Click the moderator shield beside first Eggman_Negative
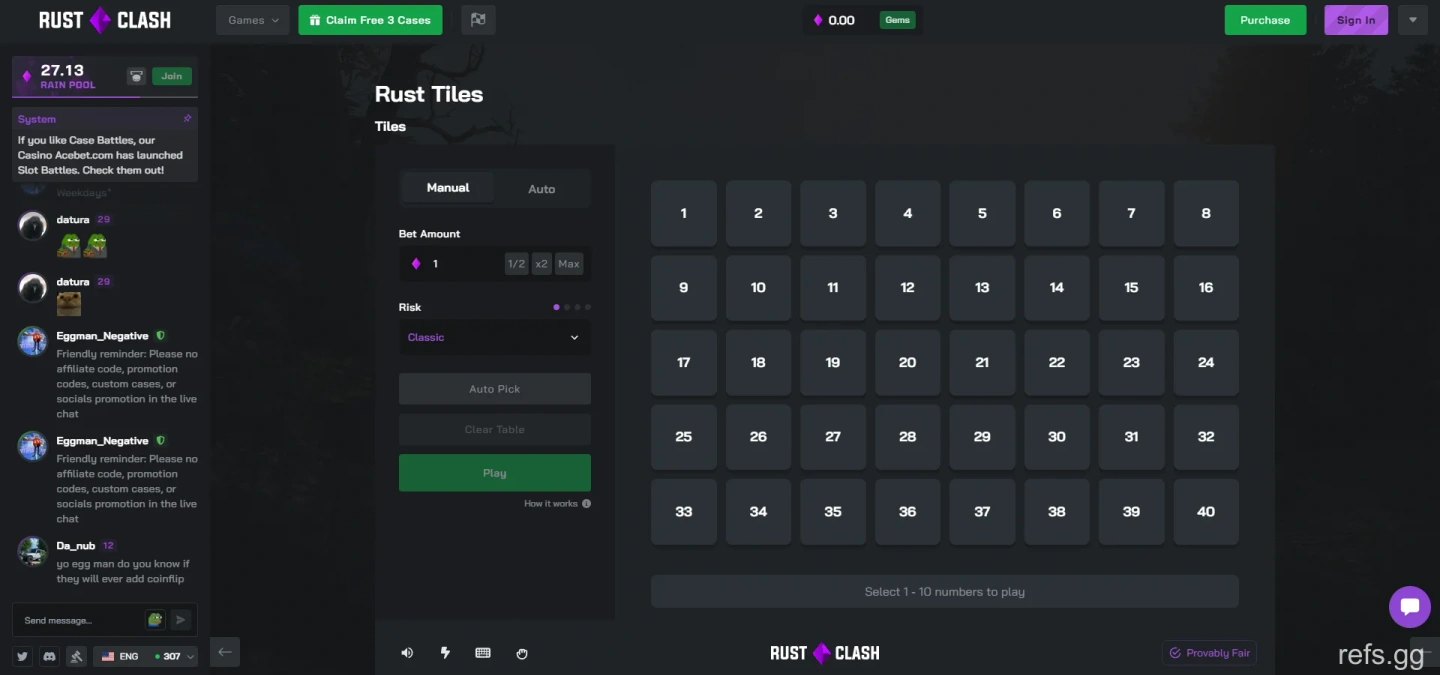The width and height of the screenshot is (1440, 675). click(161, 336)
